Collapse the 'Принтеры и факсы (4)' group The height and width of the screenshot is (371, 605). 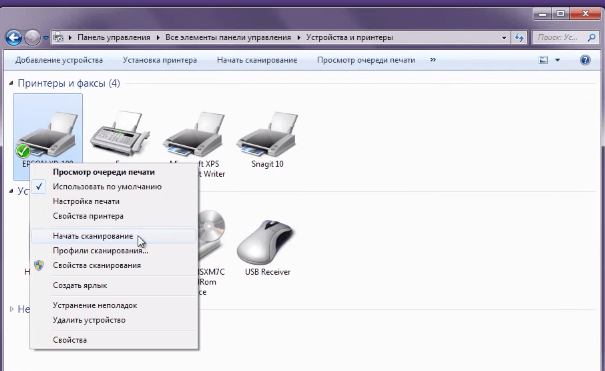pyautogui.click(x=11, y=83)
